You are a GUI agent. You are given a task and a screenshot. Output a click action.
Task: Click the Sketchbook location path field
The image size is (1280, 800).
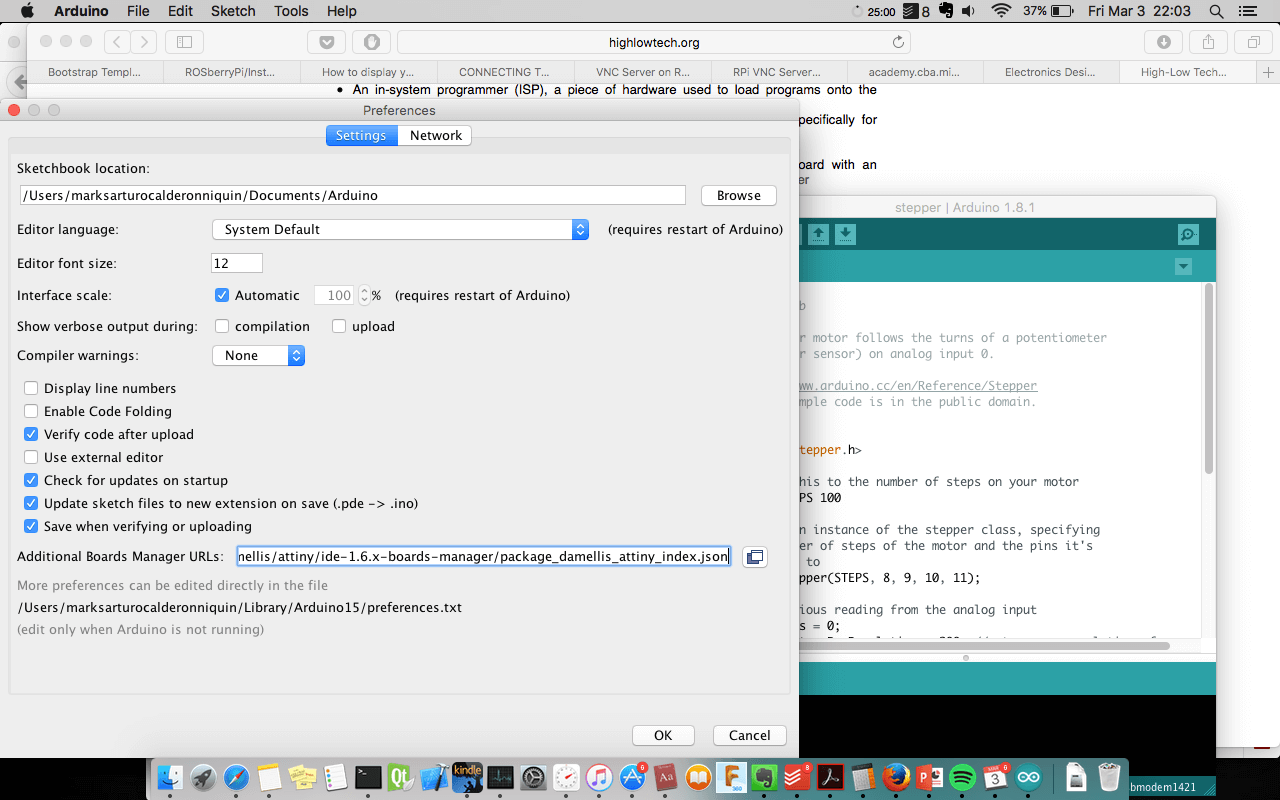353,195
